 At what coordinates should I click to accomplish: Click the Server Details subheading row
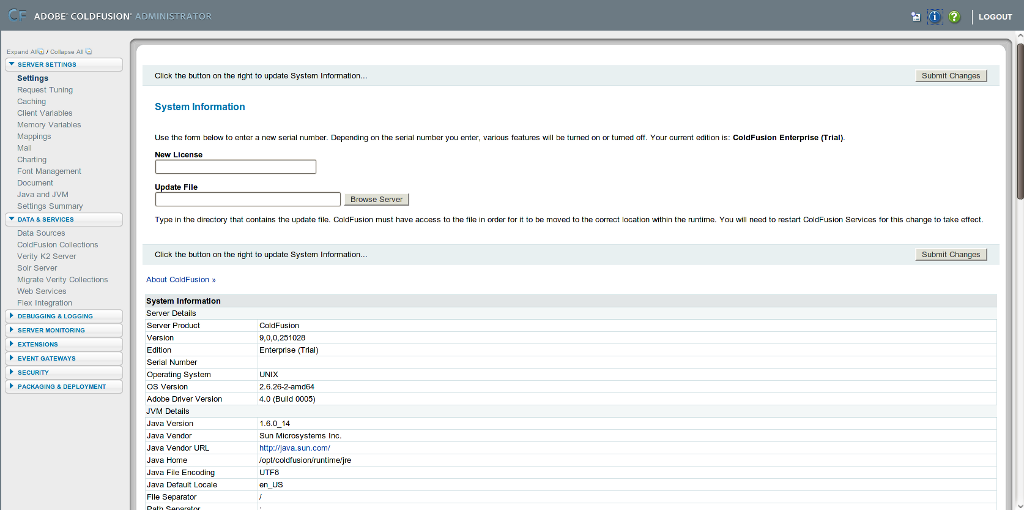pyautogui.click(x=571, y=313)
